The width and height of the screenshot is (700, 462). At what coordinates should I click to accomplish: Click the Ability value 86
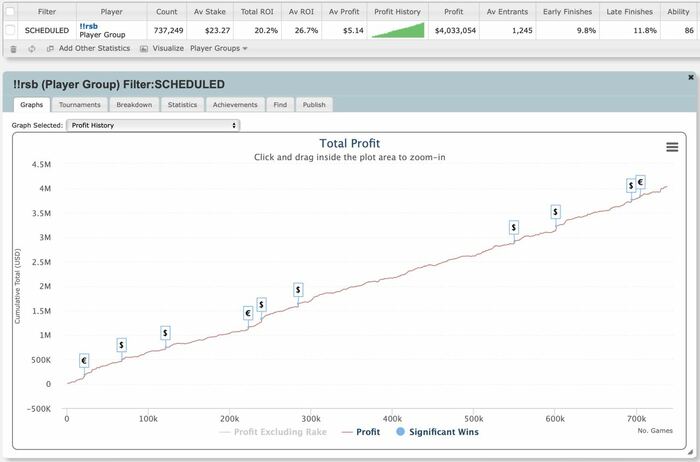pos(689,30)
